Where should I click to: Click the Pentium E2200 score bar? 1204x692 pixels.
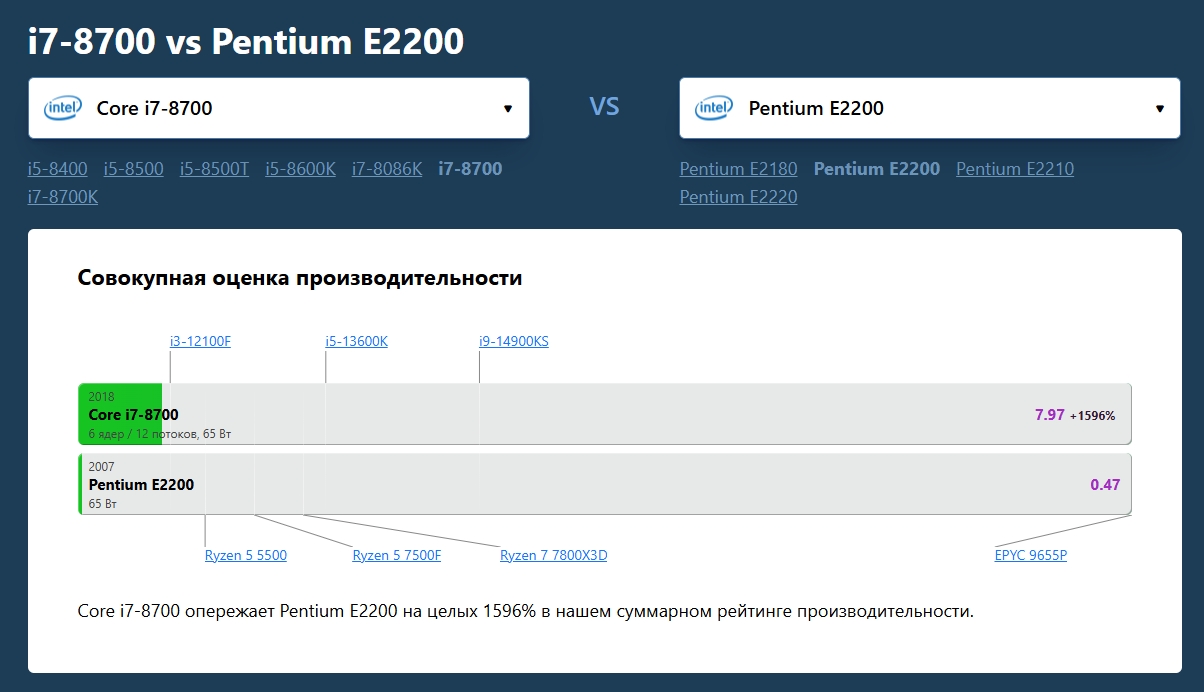point(605,484)
